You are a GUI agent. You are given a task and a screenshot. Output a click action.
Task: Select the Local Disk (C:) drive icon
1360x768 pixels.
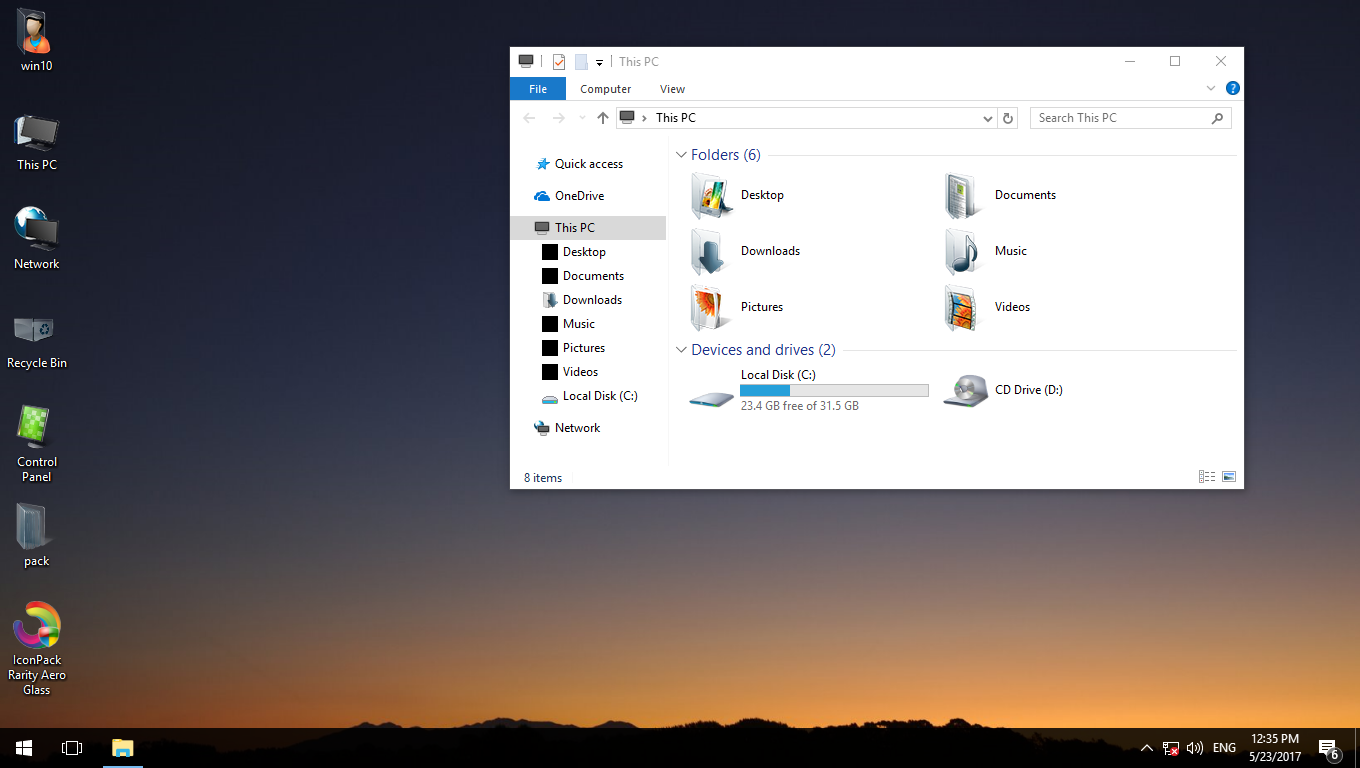(712, 397)
